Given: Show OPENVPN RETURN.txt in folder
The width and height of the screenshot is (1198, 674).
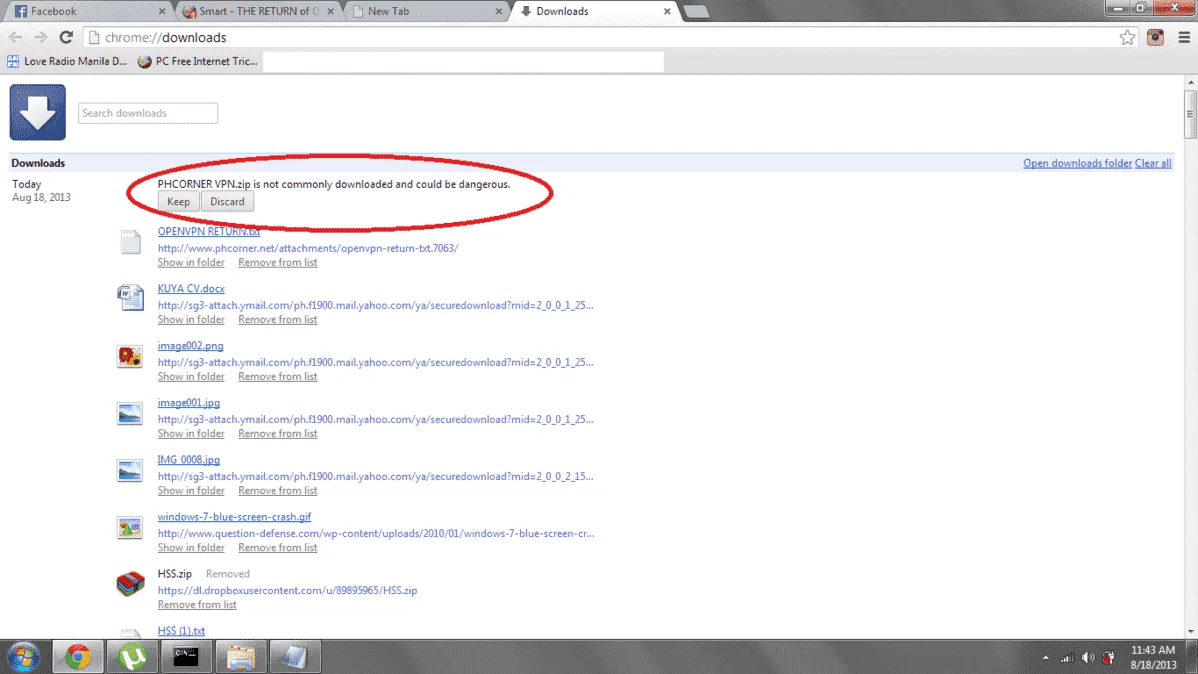Looking at the screenshot, I should tap(191, 262).
